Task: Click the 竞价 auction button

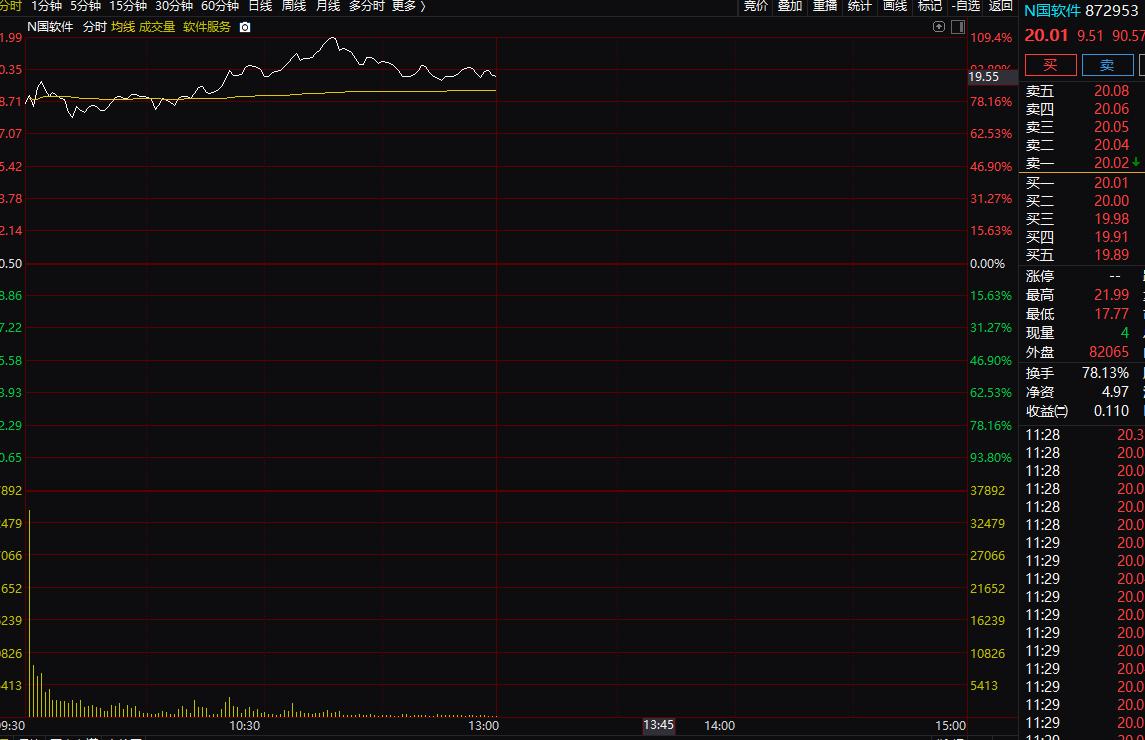Action: 756,6
